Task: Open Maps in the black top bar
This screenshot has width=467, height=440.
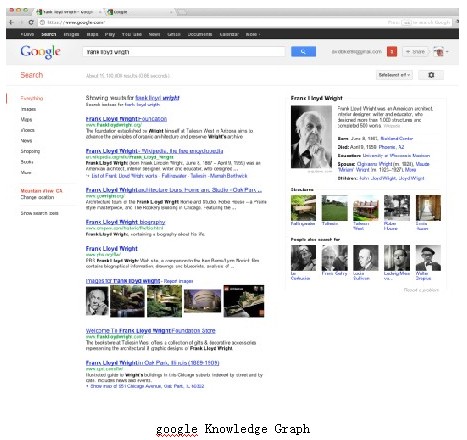Action: (92, 34)
